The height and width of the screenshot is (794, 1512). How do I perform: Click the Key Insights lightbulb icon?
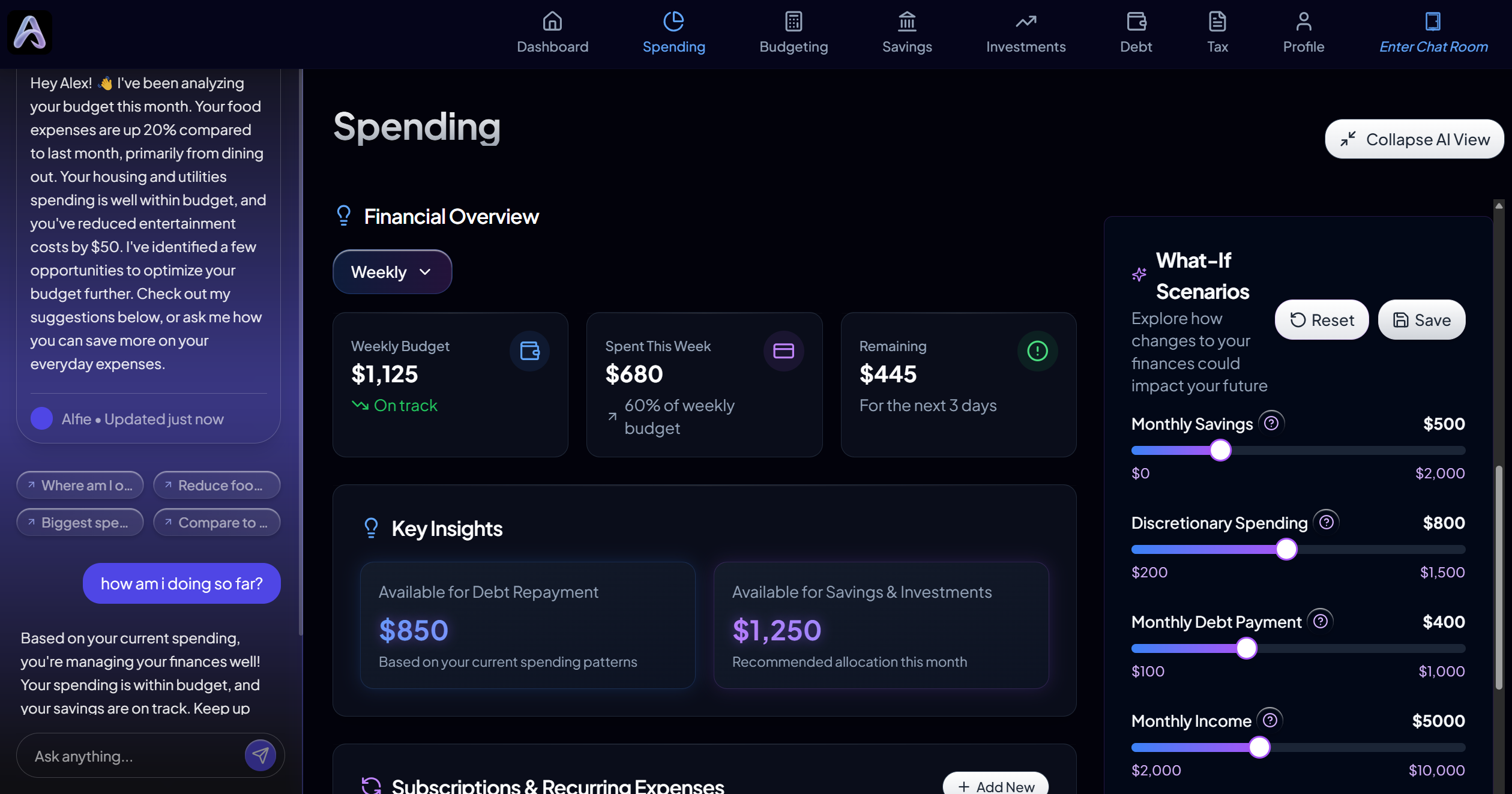pos(371,528)
